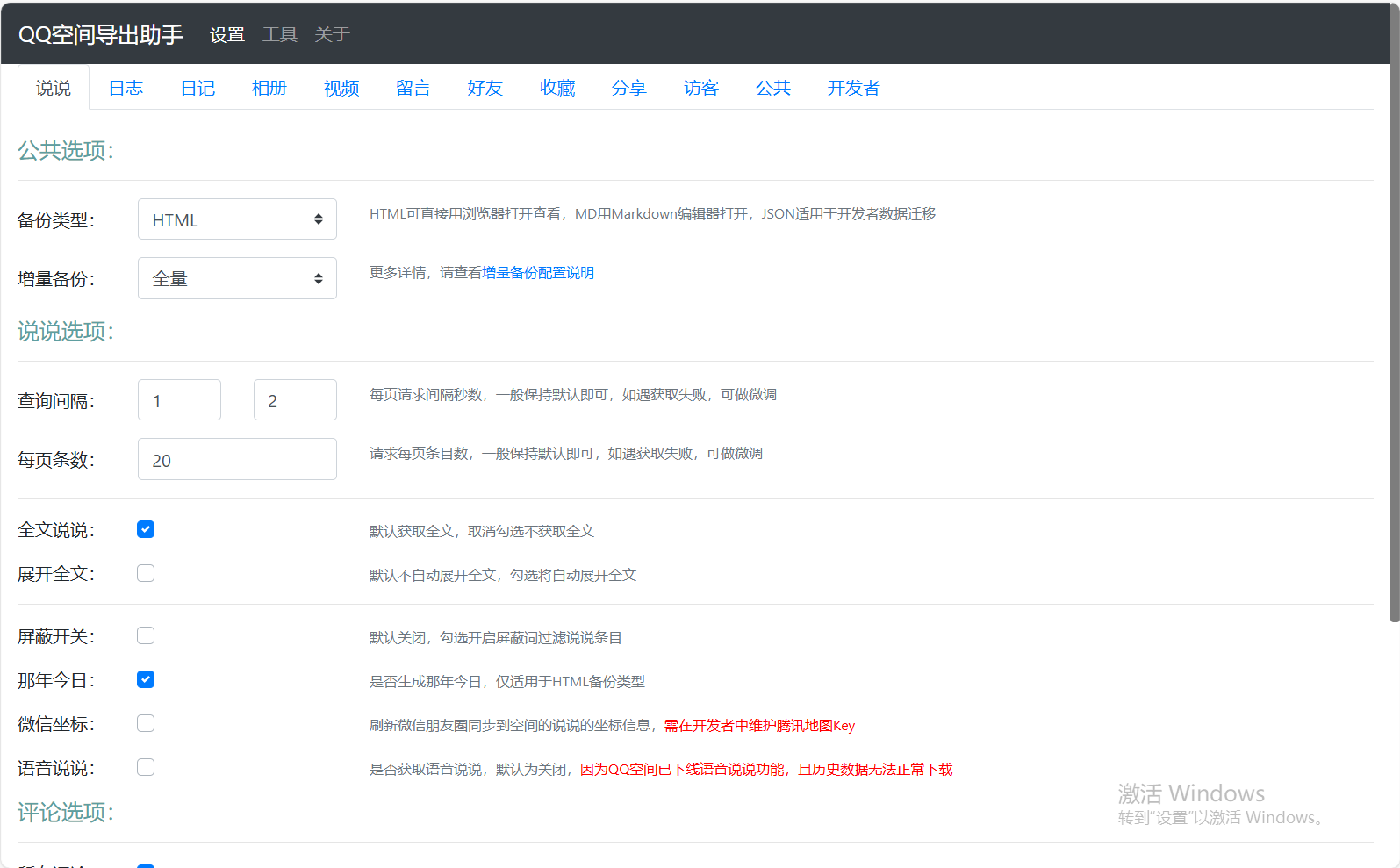The image size is (1400, 868).
Task: Open the 增量备份配置说明 link
Action: tap(538, 273)
